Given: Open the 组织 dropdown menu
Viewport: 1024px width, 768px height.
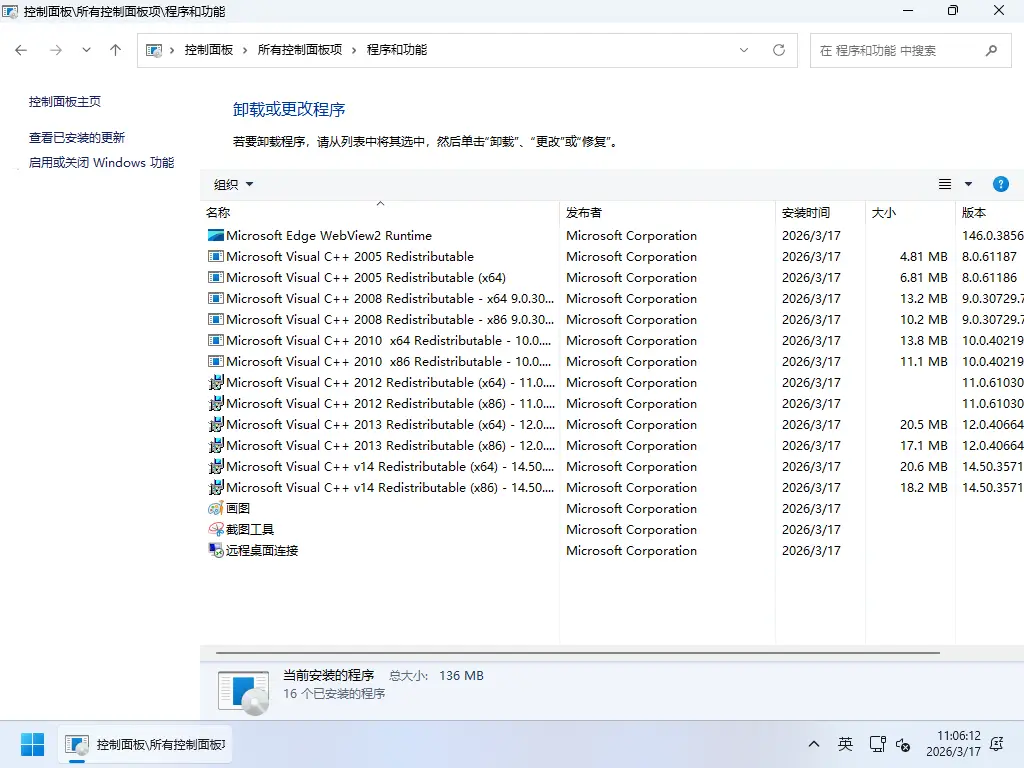Looking at the screenshot, I should (233, 185).
